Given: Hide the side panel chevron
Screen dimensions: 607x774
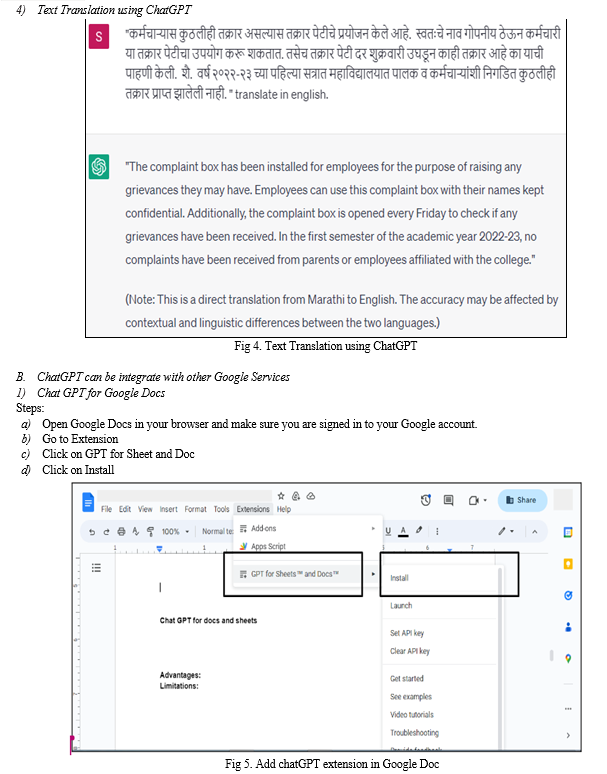Looking at the screenshot, I should point(568,735).
